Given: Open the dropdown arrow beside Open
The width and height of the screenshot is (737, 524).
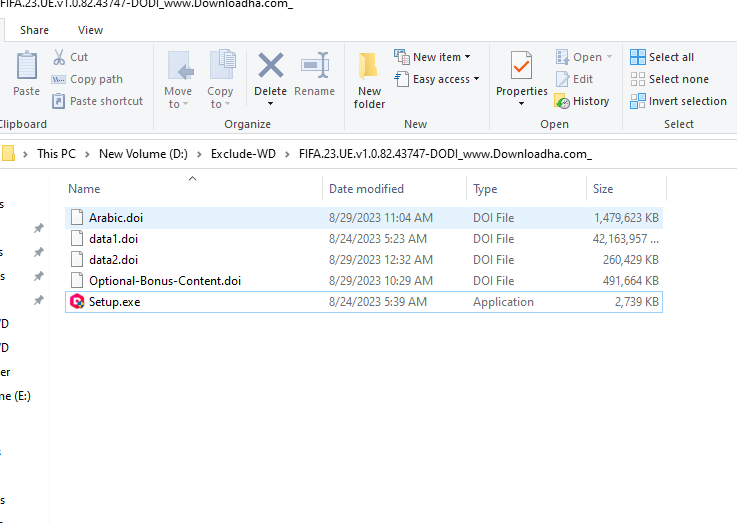Looking at the screenshot, I should (609, 57).
